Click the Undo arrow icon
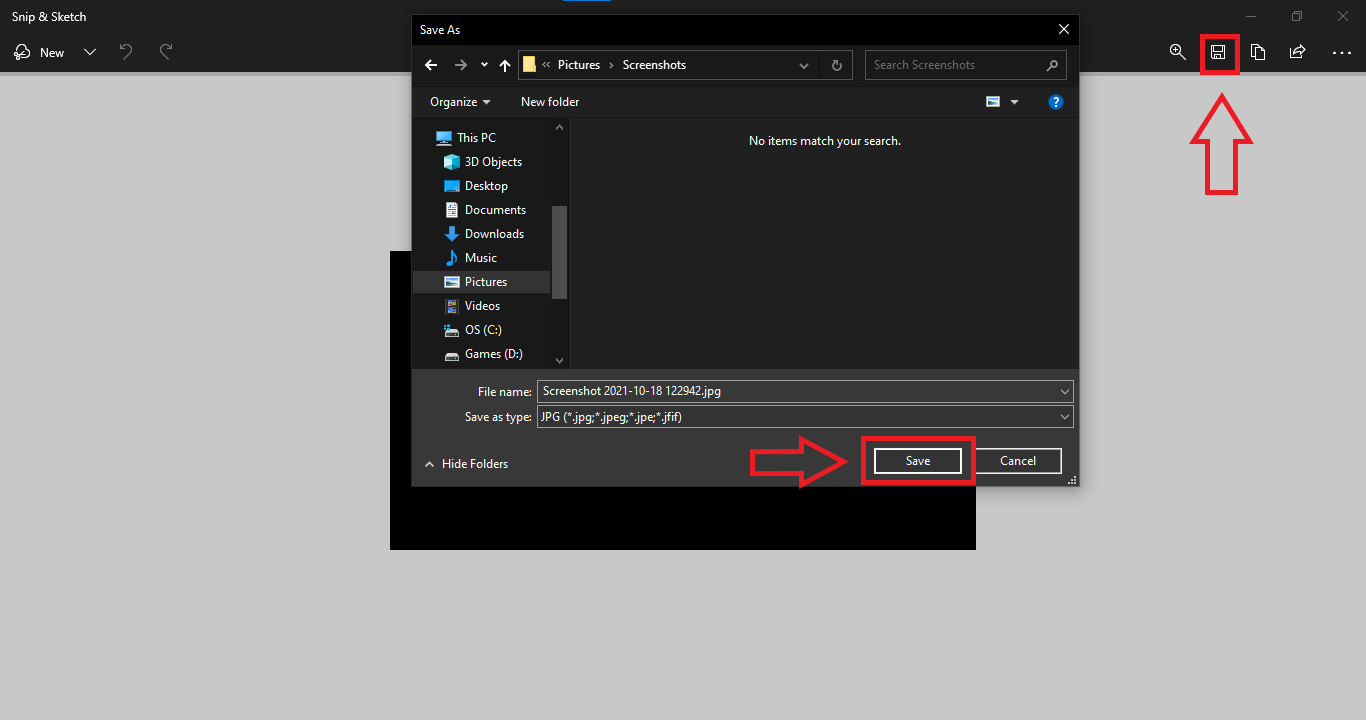 126,52
